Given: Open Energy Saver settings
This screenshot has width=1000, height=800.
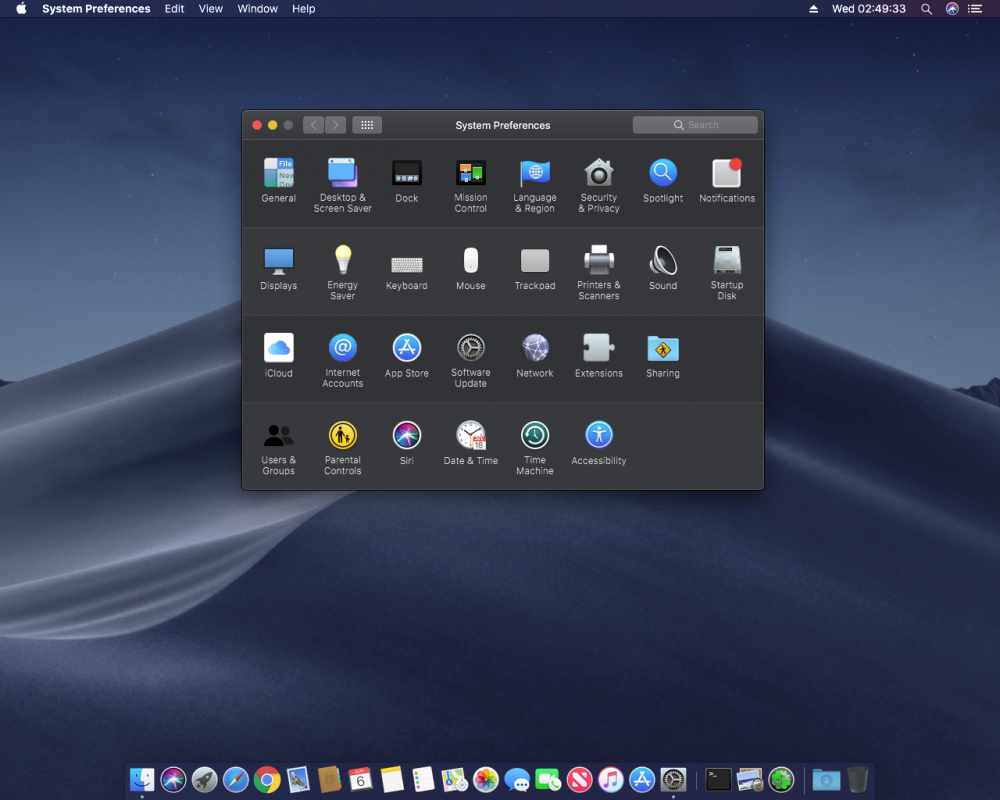Looking at the screenshot, I should click(x=342, y=272).
